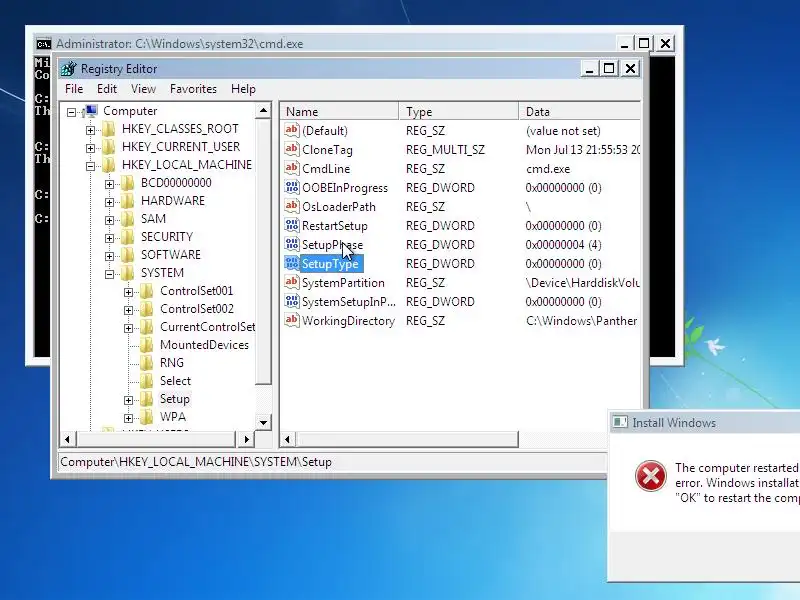Click the SECURITY folder icon
This screenshot has height=600, width=800.
point(128,237)
